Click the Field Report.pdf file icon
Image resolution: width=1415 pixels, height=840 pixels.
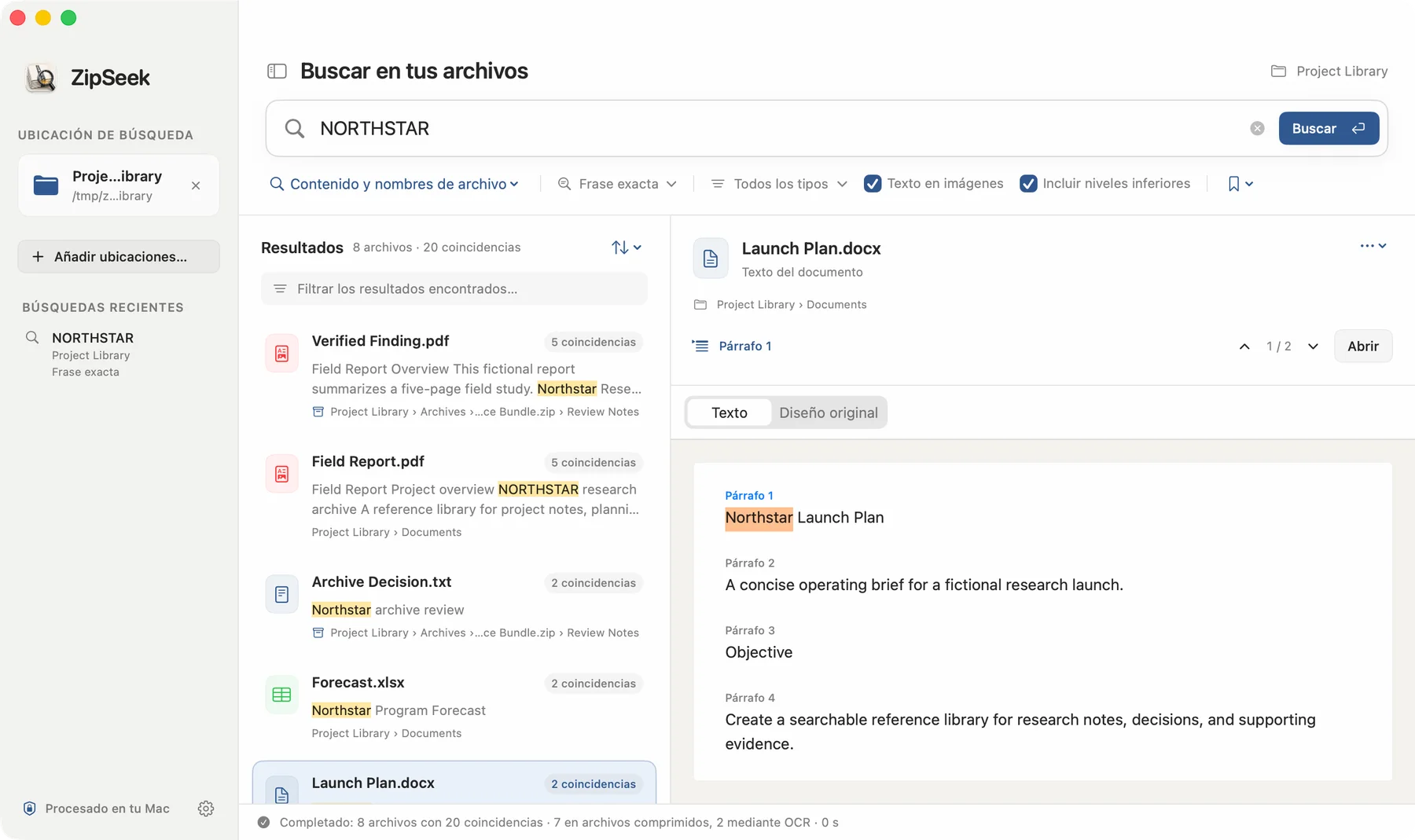coord(281,474)
